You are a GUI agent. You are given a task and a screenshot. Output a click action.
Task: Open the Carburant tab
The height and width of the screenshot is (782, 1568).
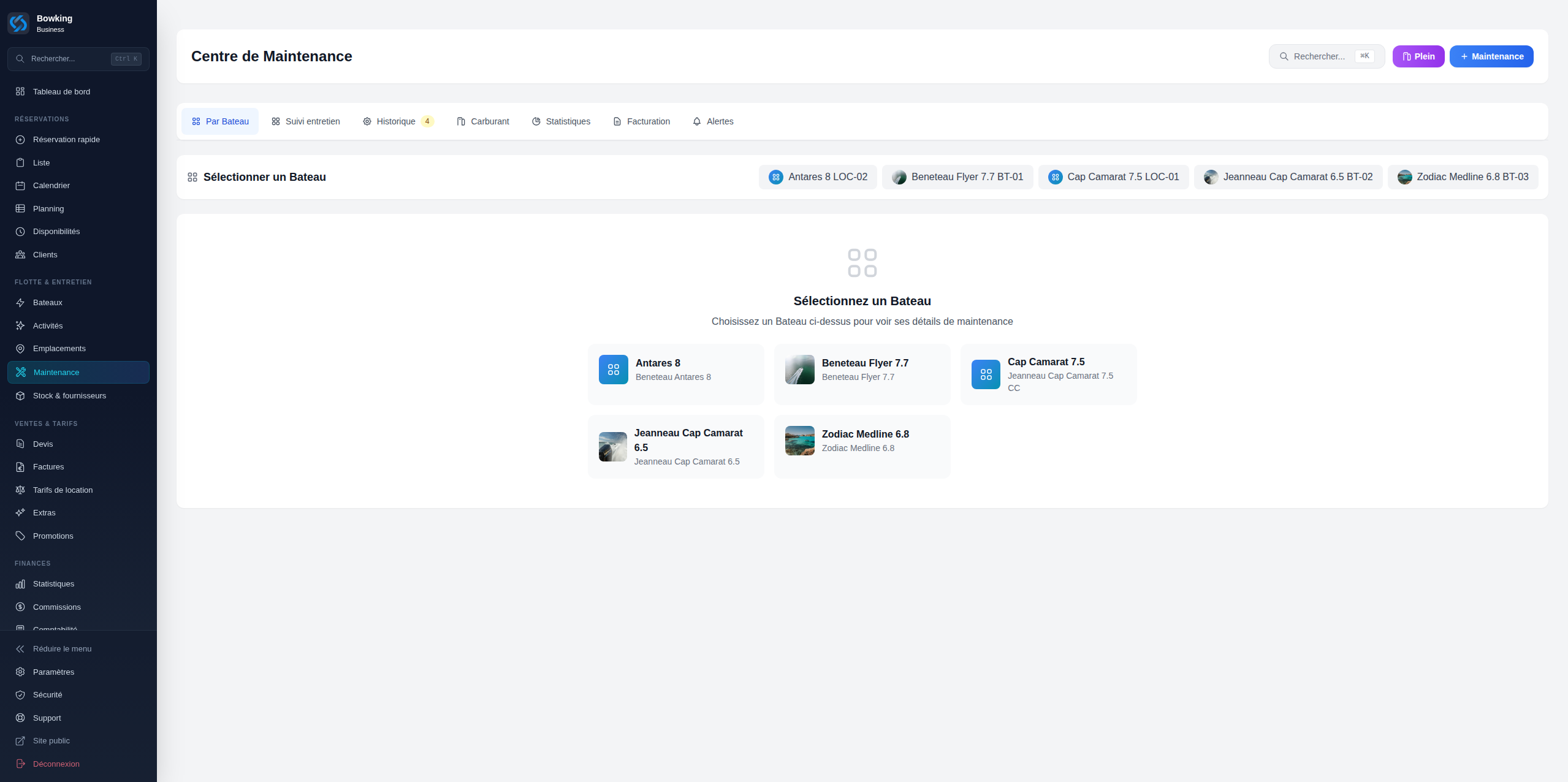point(482,121)
